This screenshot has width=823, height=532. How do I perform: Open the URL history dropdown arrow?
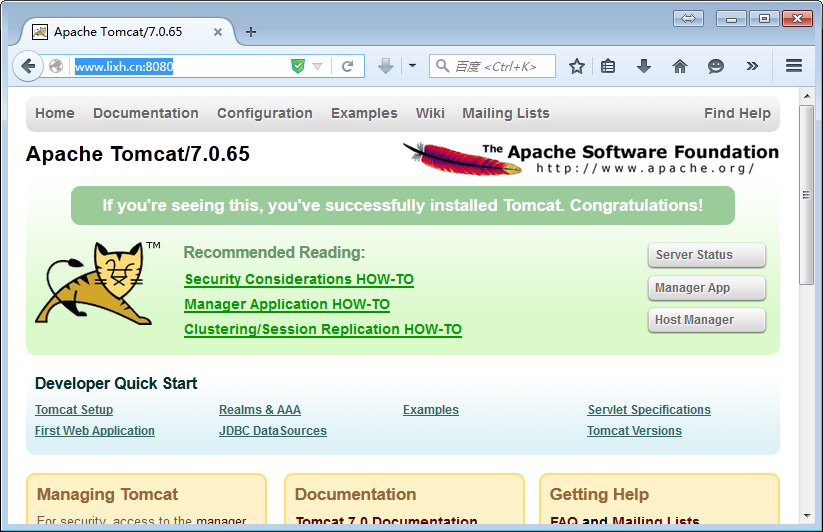click(x=317, y=67)
